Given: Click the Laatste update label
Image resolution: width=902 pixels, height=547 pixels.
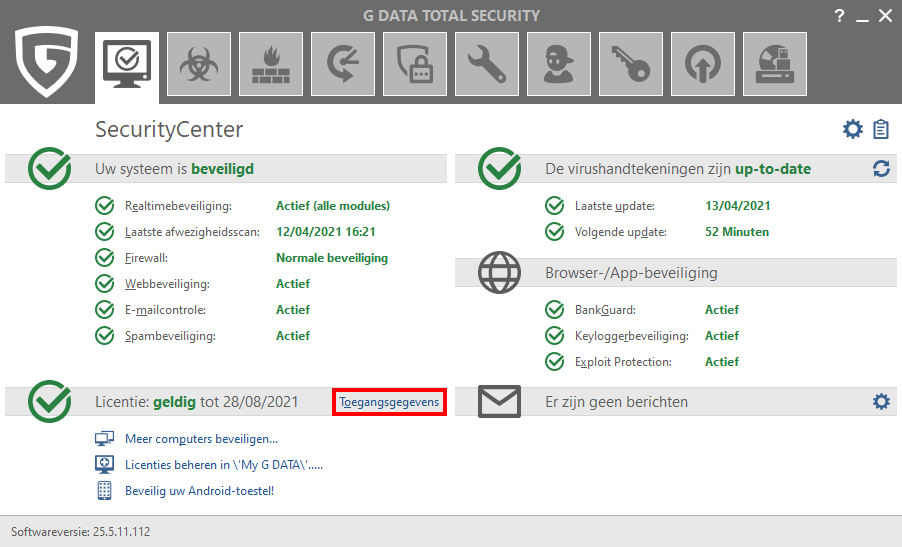Looking at the screenshot, I should 614,206.
